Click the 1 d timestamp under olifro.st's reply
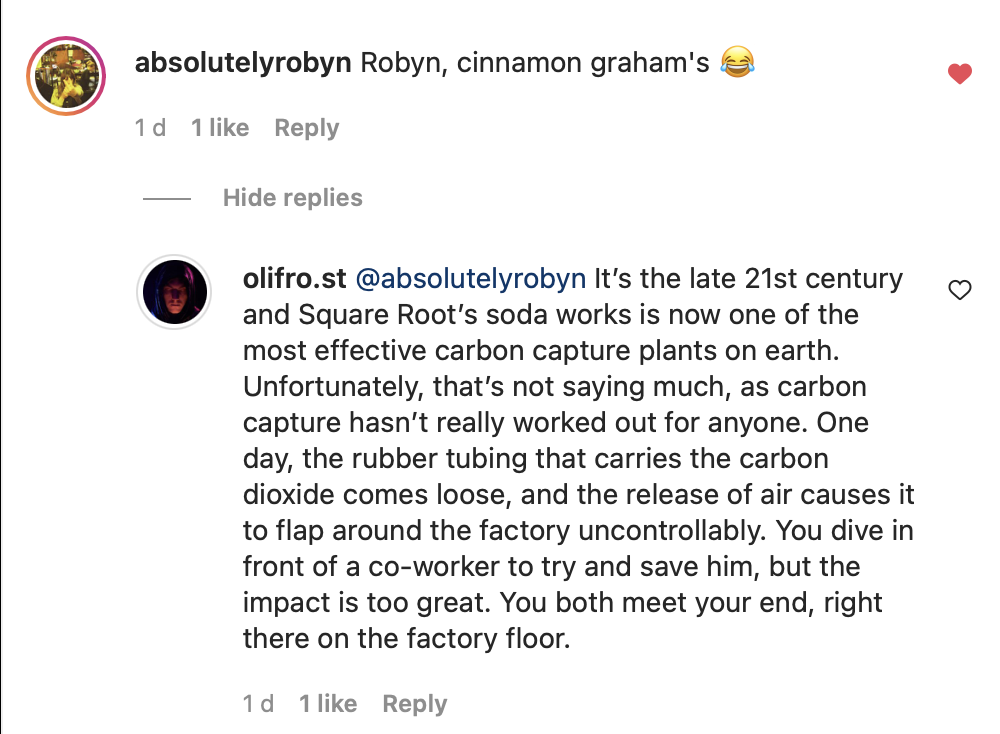1000x734 pixels. pyautogui.click(x=258, y=704)
